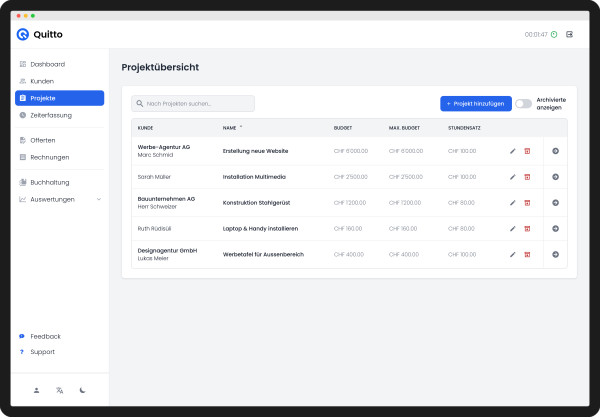Open the Feedback link
Screen dimensions: 600x417
(x=45, y=336)
